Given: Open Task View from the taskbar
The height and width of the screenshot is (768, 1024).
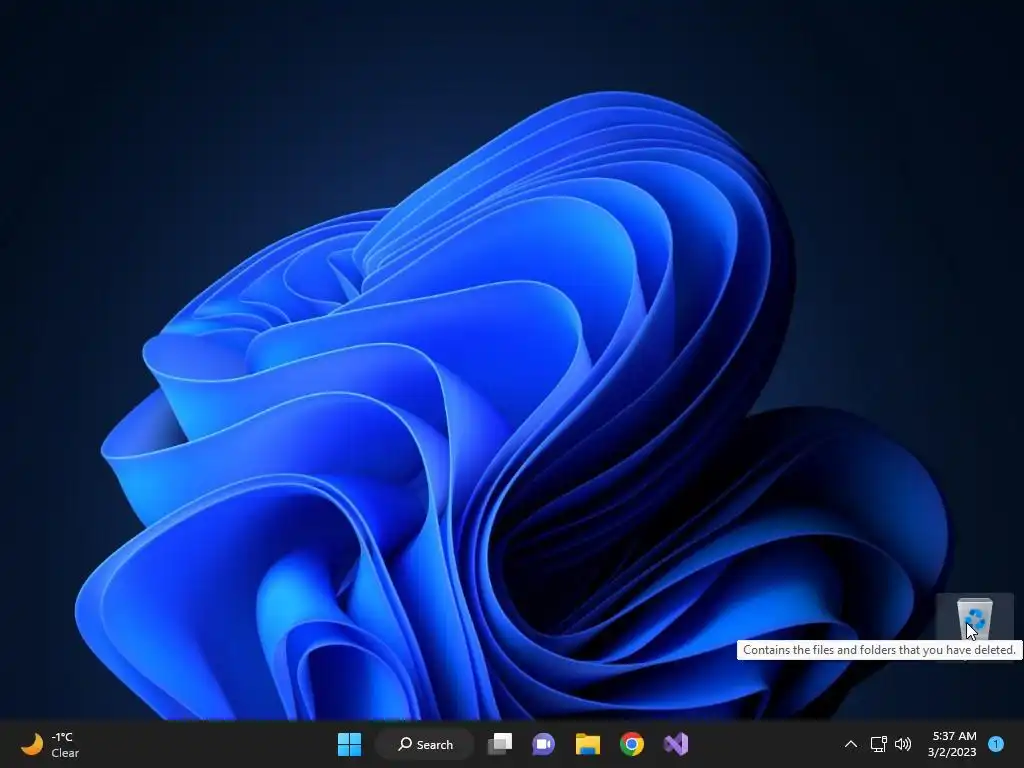Looking at the screenshot, I should pyautogui.click(x=500, y=744).
